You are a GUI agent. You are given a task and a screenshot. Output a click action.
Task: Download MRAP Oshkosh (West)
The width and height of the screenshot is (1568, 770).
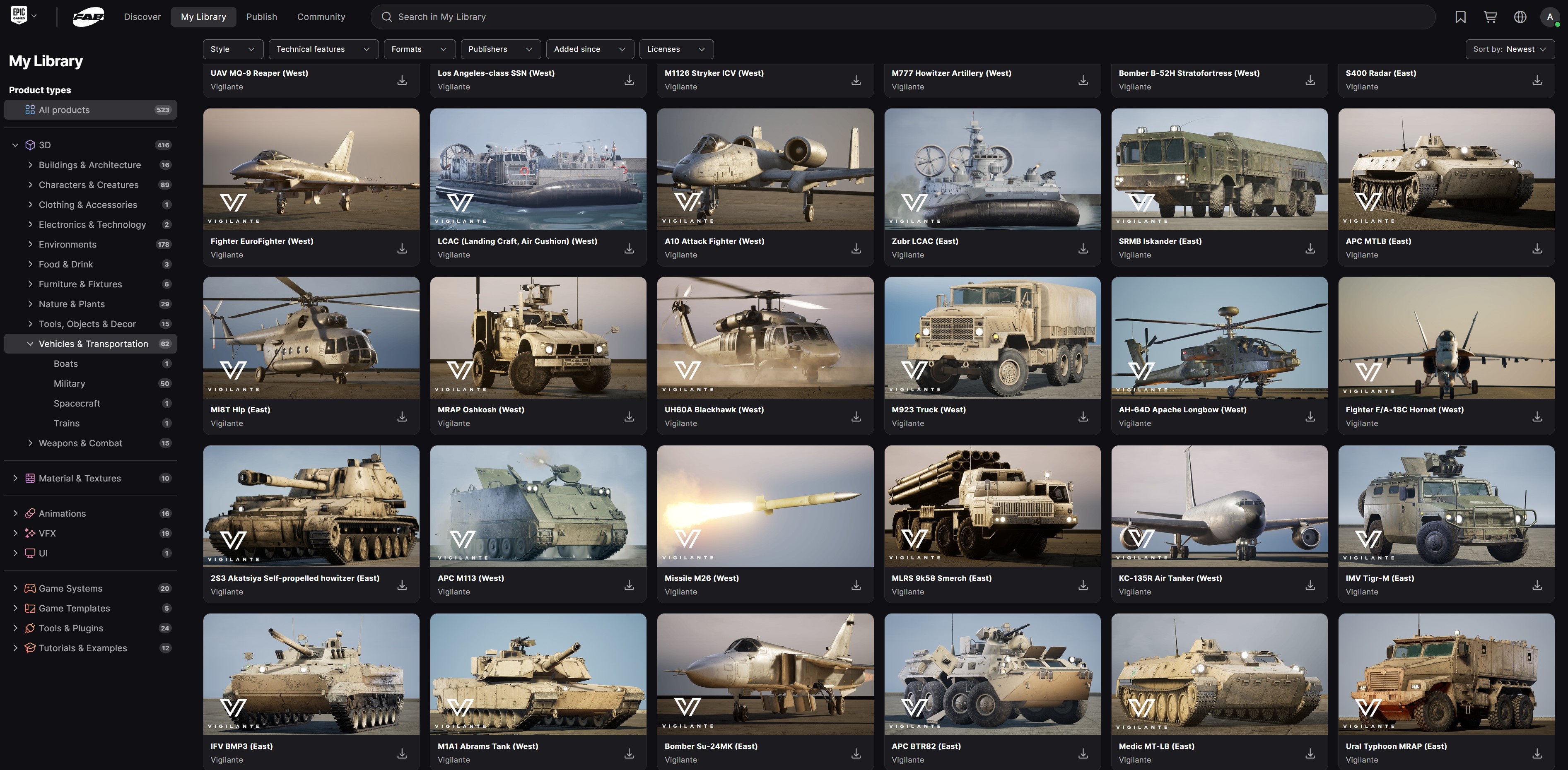630,416
